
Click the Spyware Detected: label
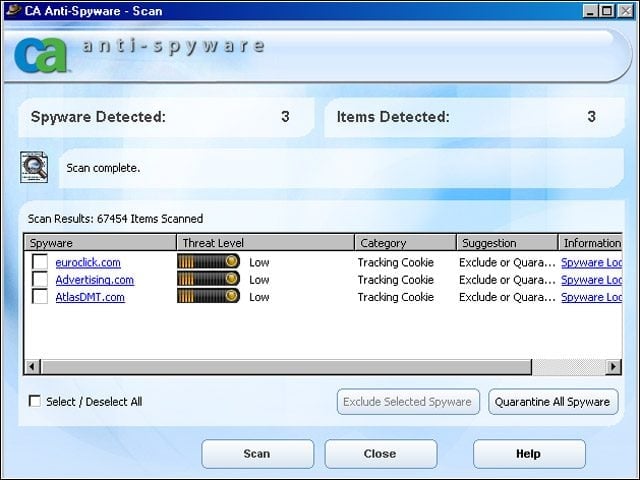(98, 117)
